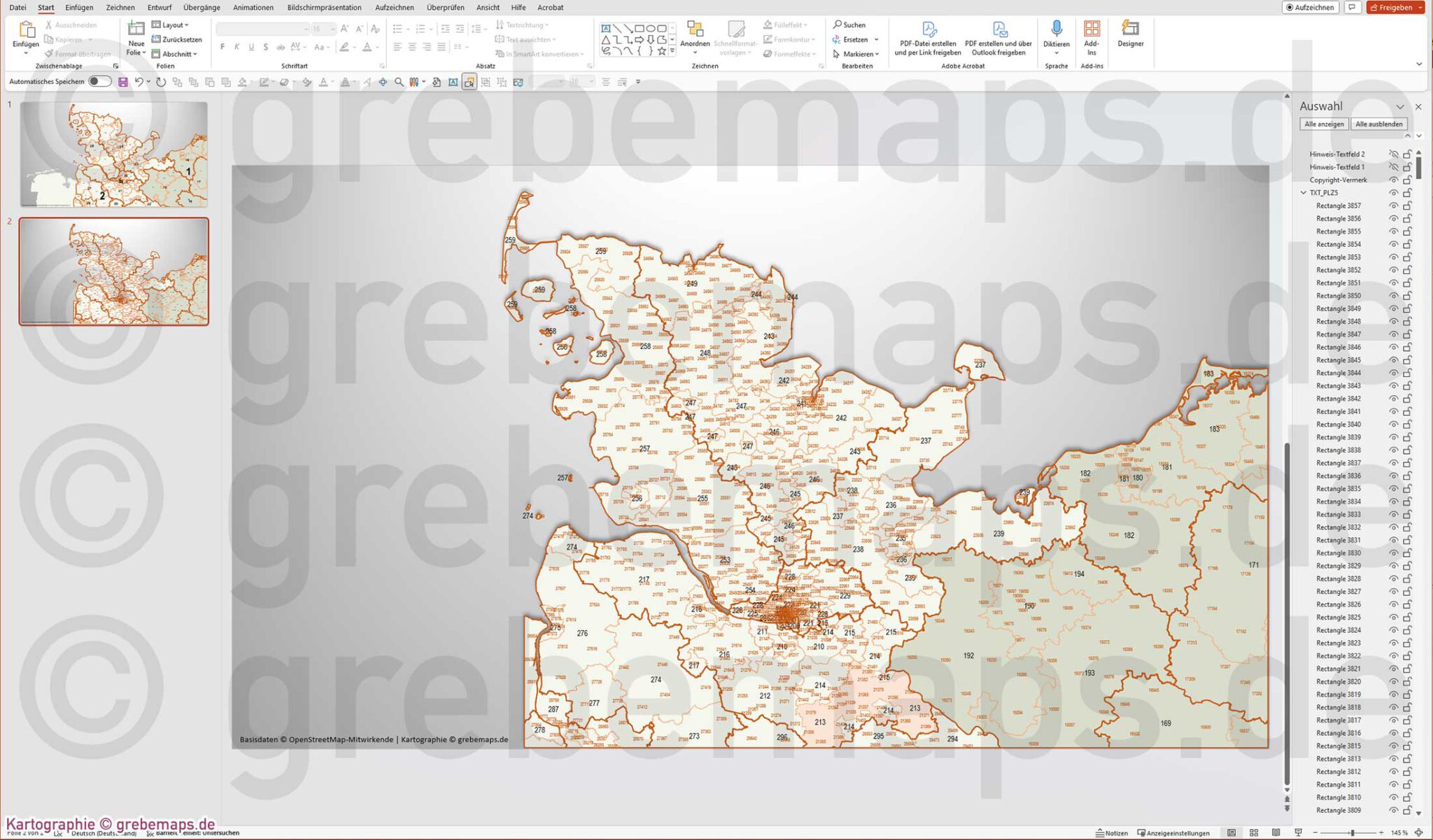Open the Add-Ins icon
The width and height of the screenshot is (1433, 840).
point(1092,29)
